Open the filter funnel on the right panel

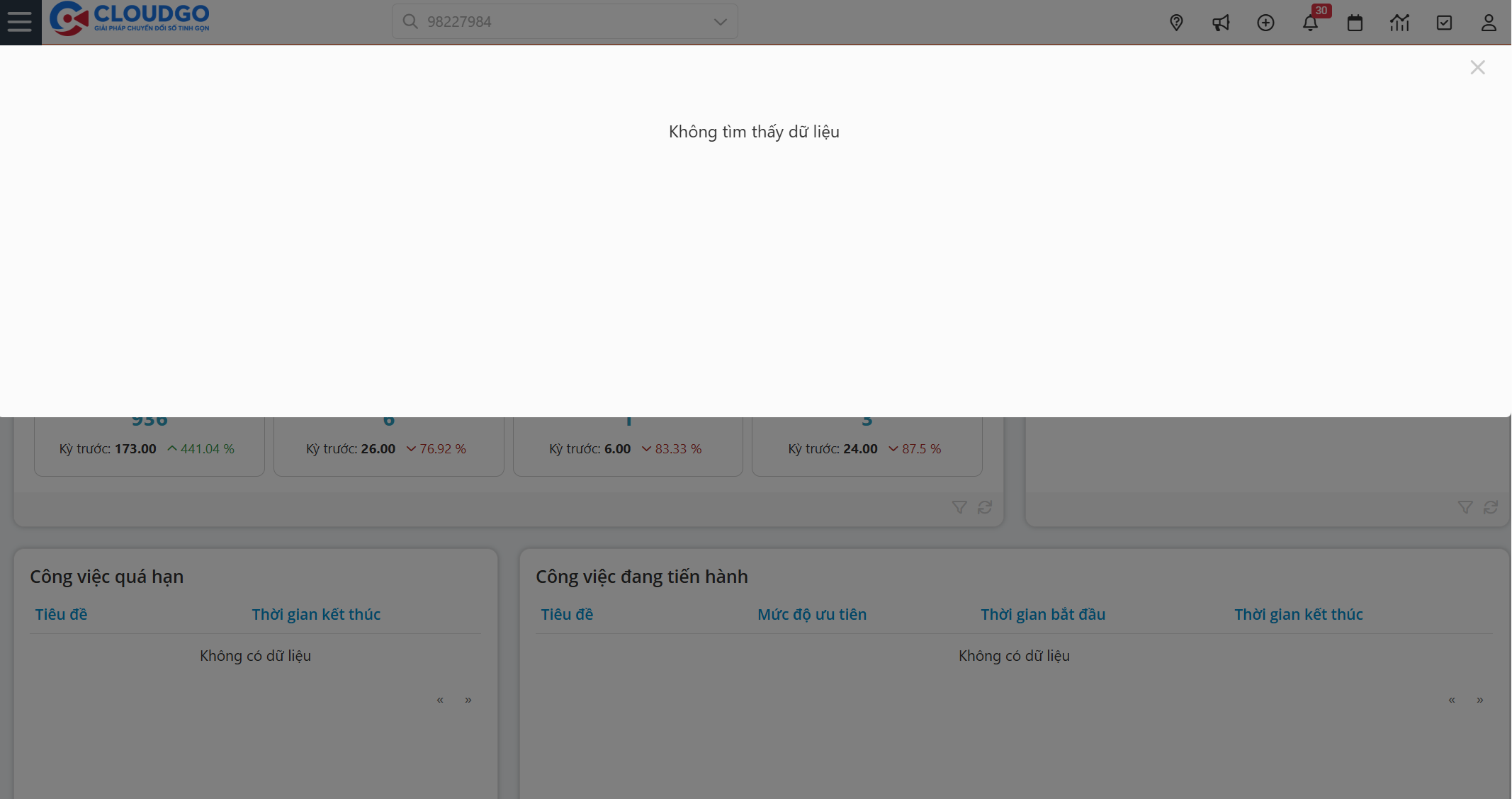tap(1465, 507)
